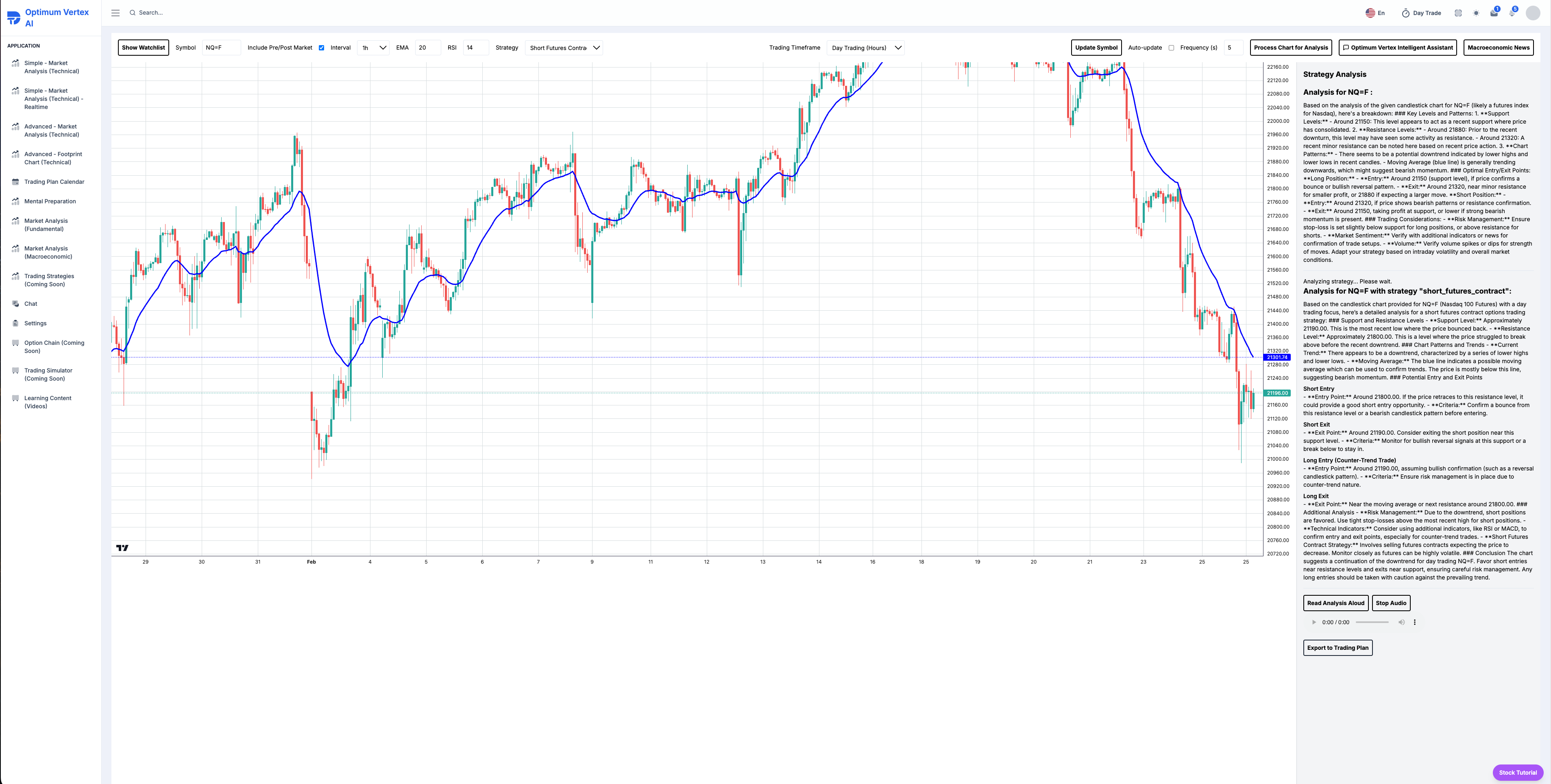Click the audio player mute speaker icon
Image resolution: width=1551 pixels, height=784 pixels.
1401,622
